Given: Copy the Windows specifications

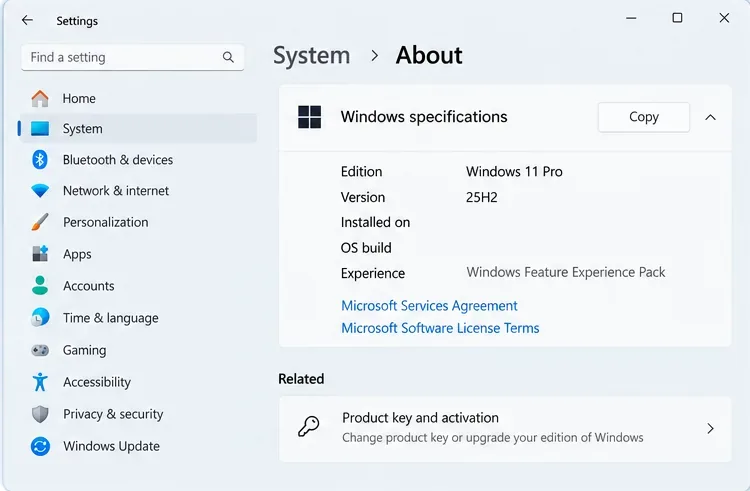Looking at the screenshot, I should [643, 117].
